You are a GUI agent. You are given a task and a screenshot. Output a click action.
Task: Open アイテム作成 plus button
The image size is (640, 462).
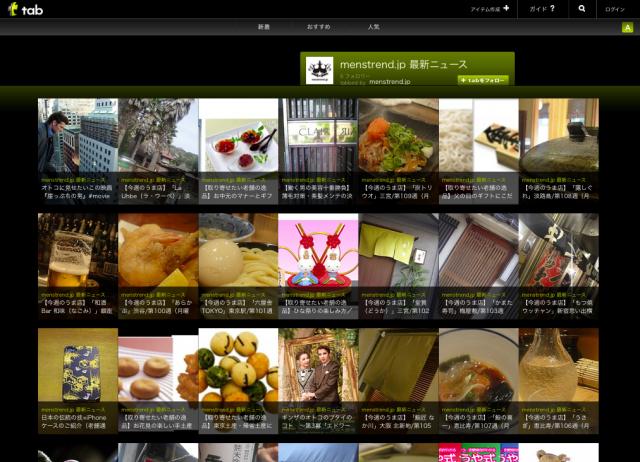click(490, 9)
